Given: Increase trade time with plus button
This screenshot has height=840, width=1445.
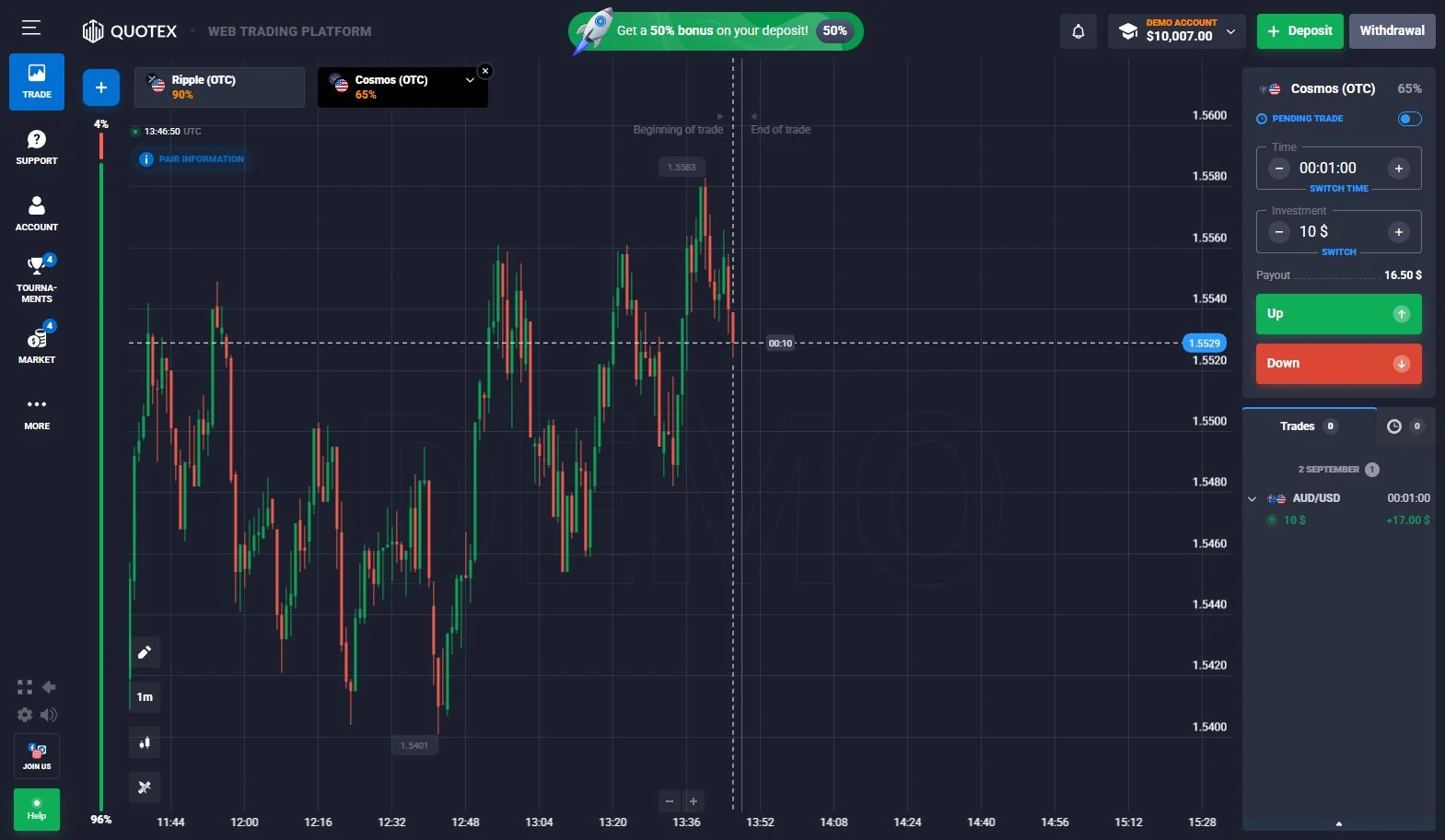Looking at the screenshot, I should coord(1399,169).
